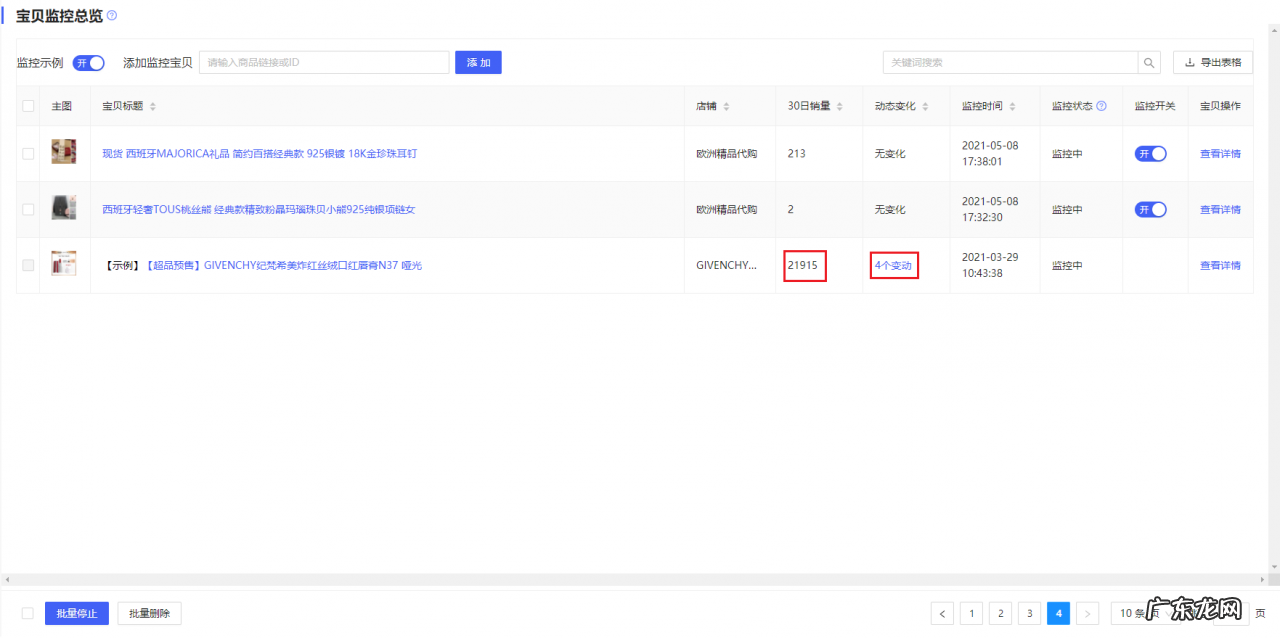Go to previous page arrow
Viewport: 1280px width, 638px height.
point(942,613)
